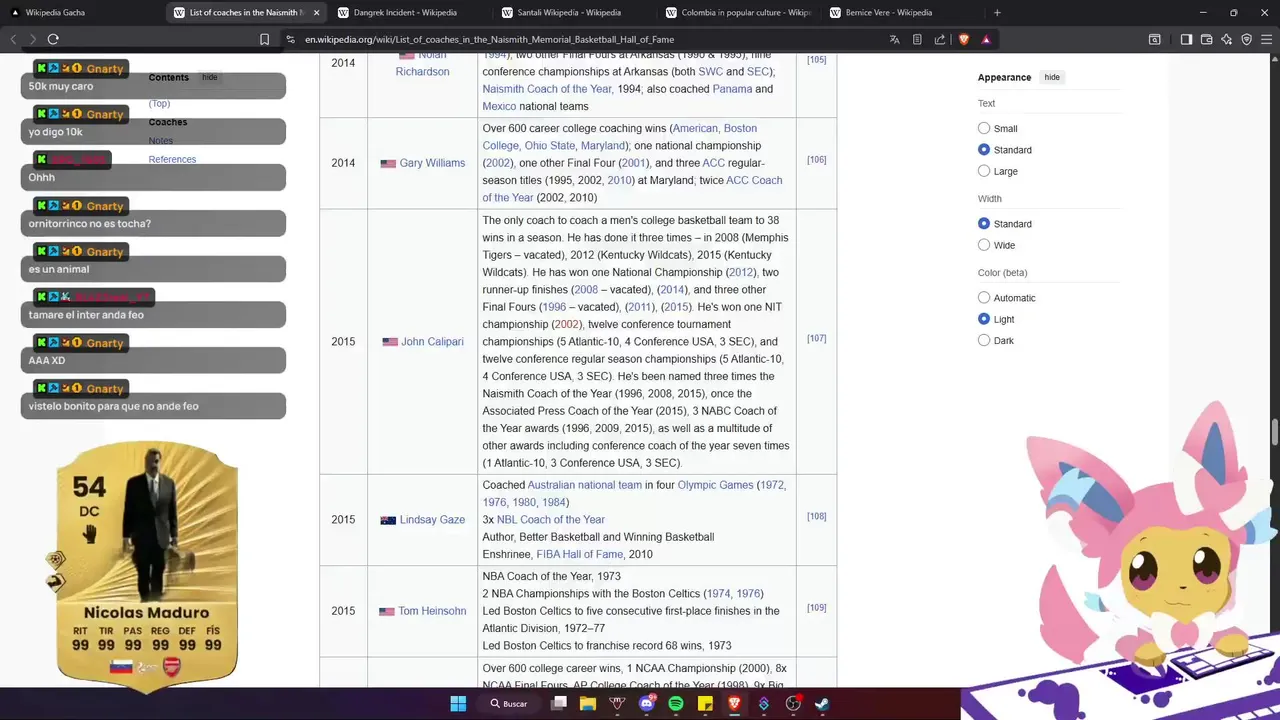Open reference footnote 107

817,338
